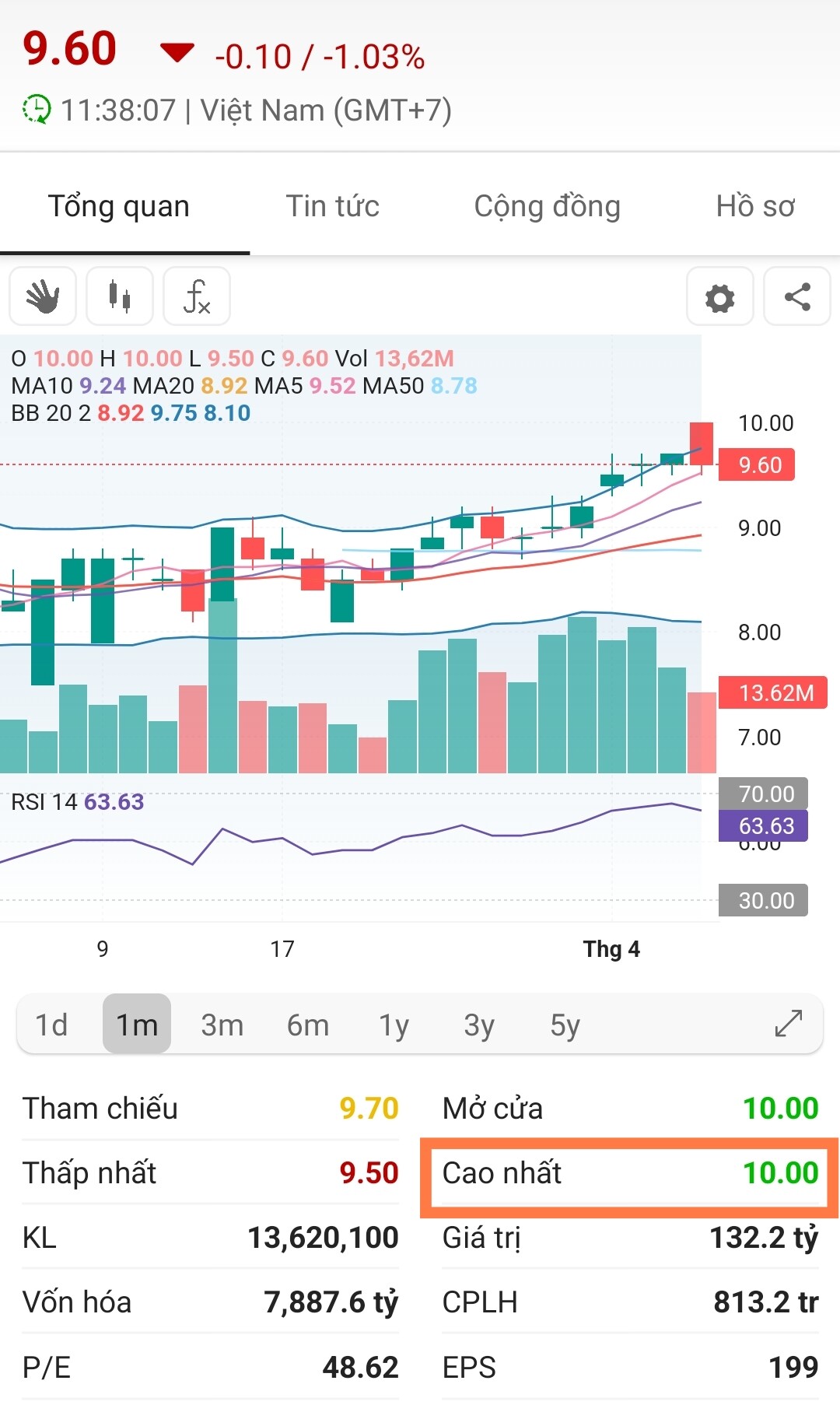Tap the red down-arrow price indicator
Screen dimensions: 840x1405
pyautogui.click(x=177, y=53)
